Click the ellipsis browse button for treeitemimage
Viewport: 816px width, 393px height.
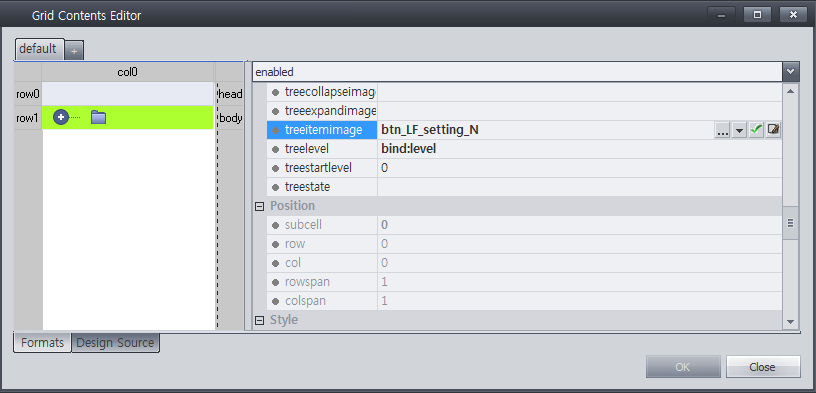pos(722,130)
